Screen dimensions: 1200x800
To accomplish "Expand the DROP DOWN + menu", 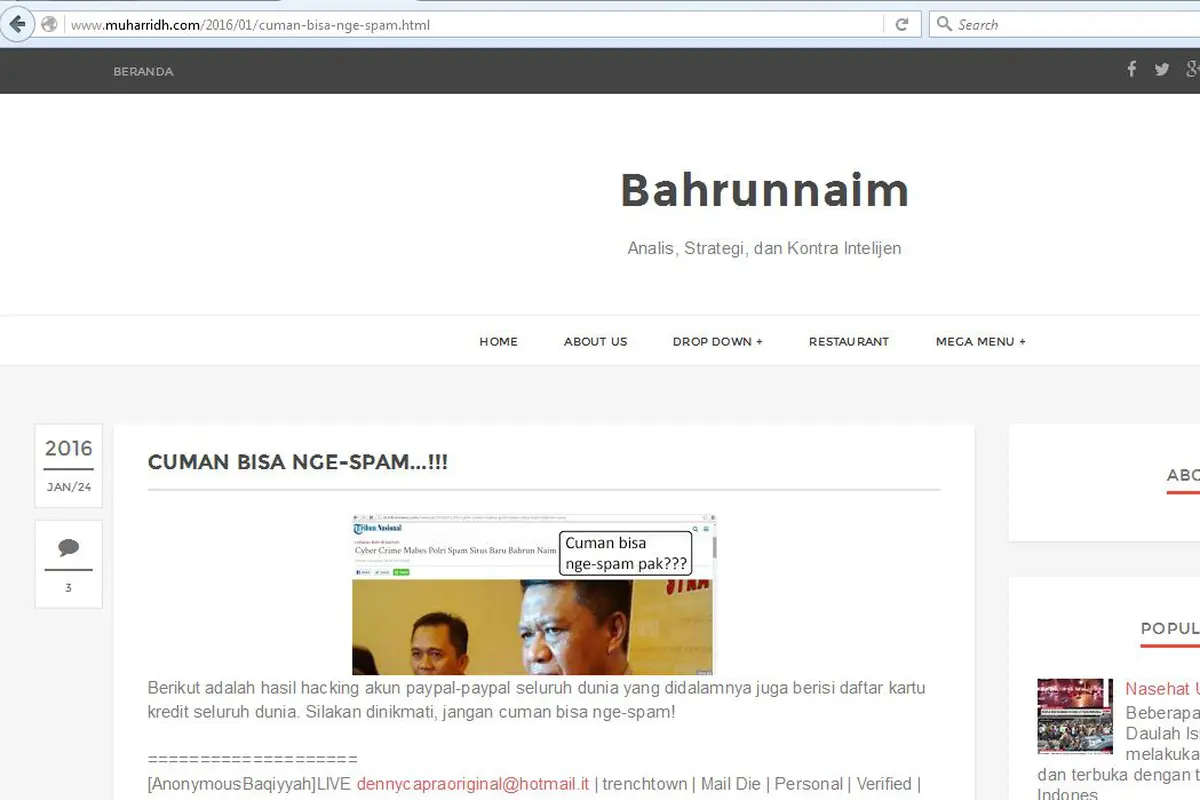I will click(717, 341).
